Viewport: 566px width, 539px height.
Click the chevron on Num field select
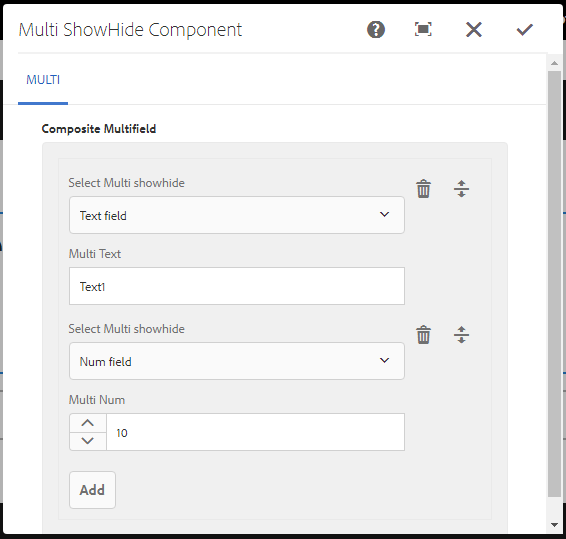(384, 361)
